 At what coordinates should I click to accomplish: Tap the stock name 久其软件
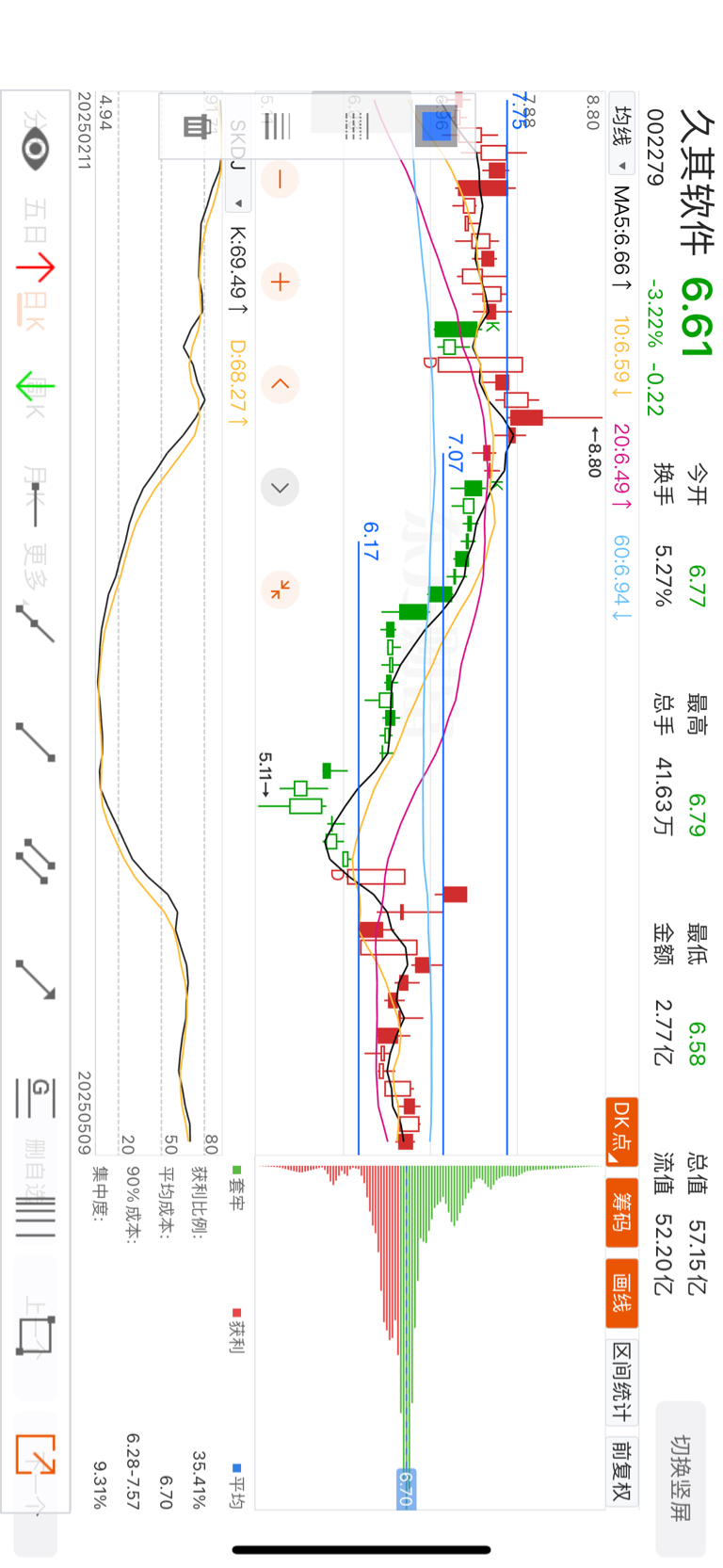click(x=698, y=183)
